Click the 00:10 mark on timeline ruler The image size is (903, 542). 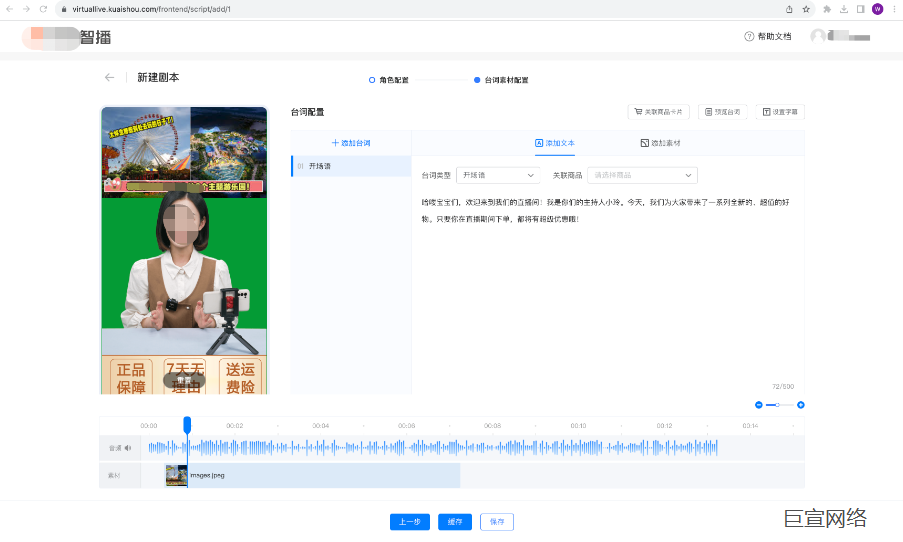578,426
